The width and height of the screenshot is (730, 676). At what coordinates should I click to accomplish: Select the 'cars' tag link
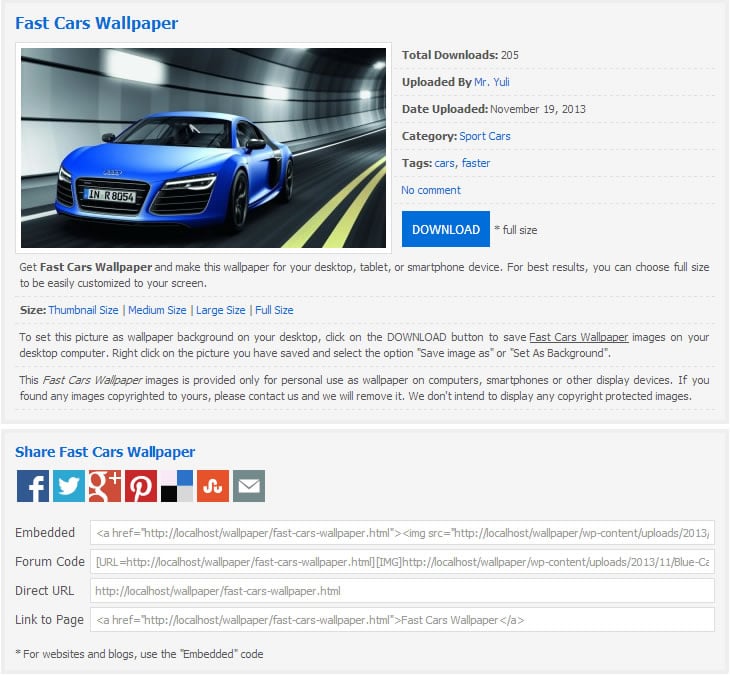pyautogui.click(x=444, y=163)
